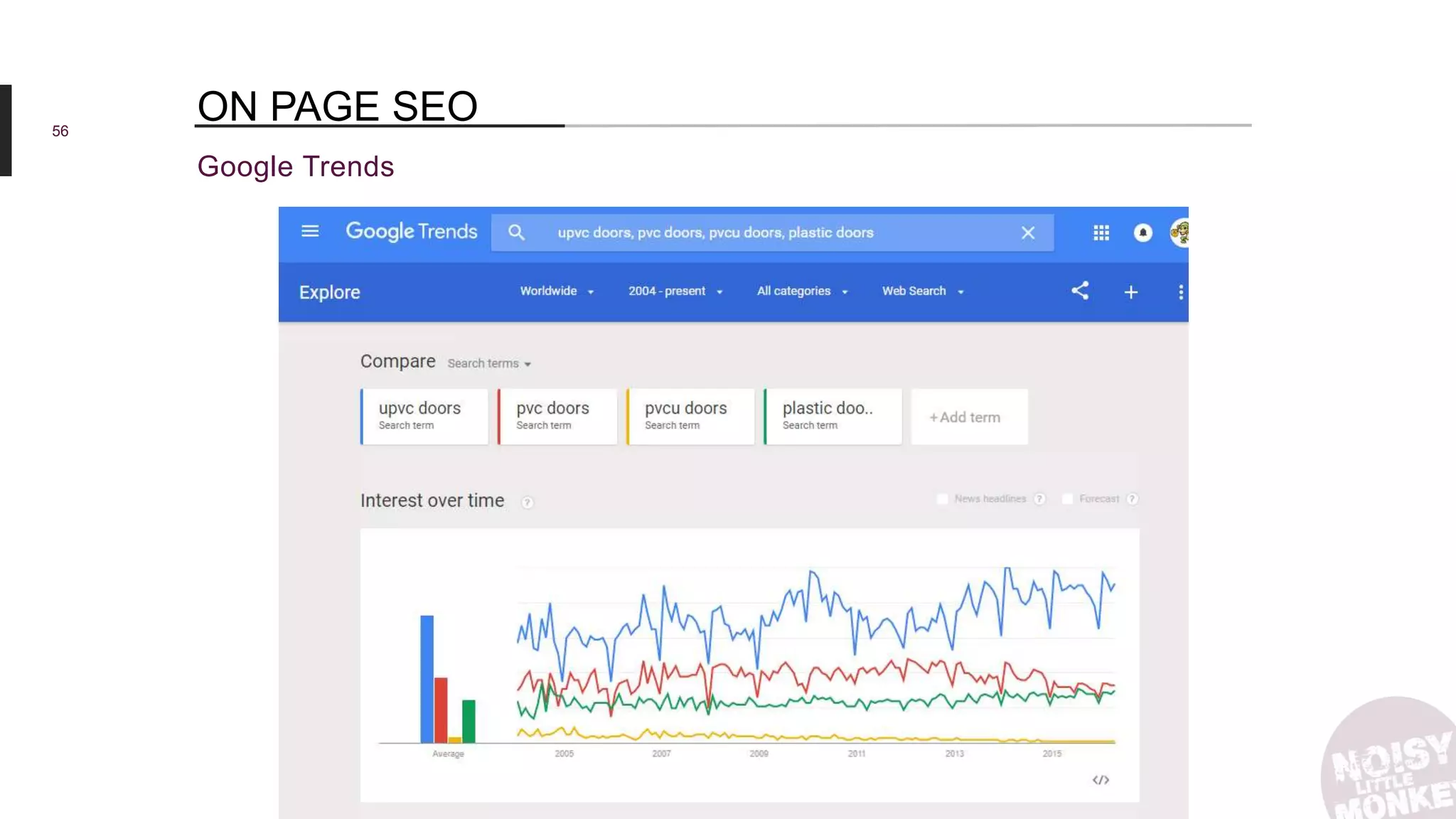Screen dimensions: 1456x819
Task: Click the help icon beside Interest over time
Action: [x=528, y=503]
